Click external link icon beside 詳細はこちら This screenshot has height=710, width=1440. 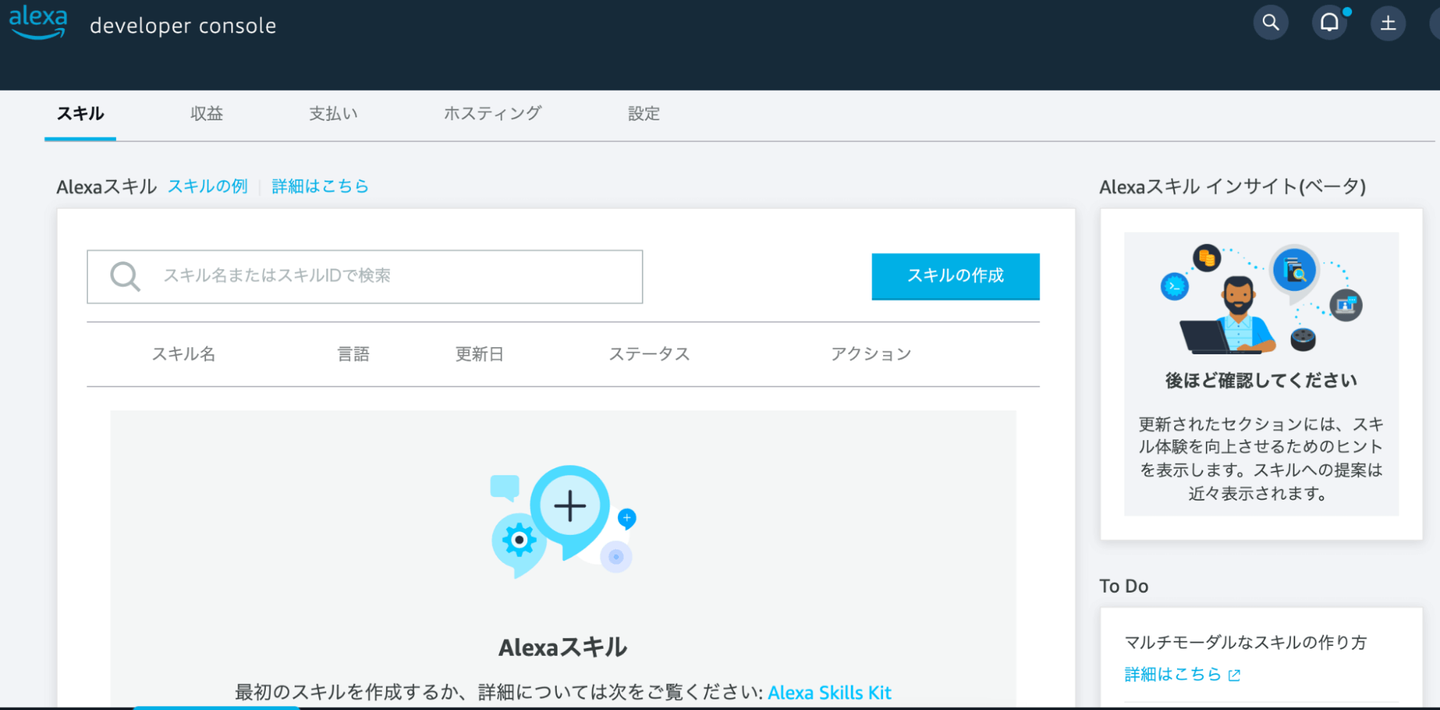(x=1235, y=675)
